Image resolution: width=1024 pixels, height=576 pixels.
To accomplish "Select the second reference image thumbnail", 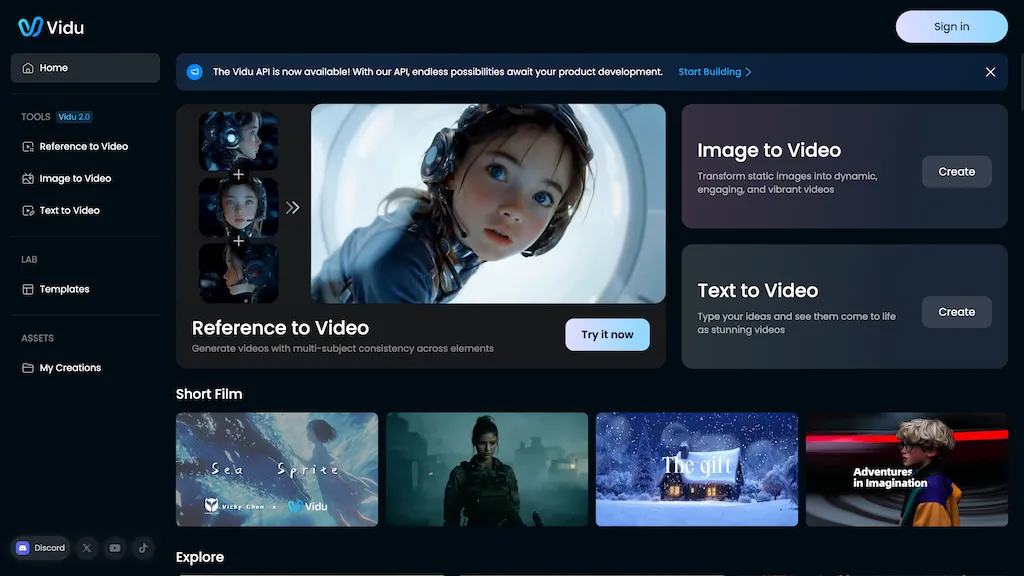I will pos(238,207).
